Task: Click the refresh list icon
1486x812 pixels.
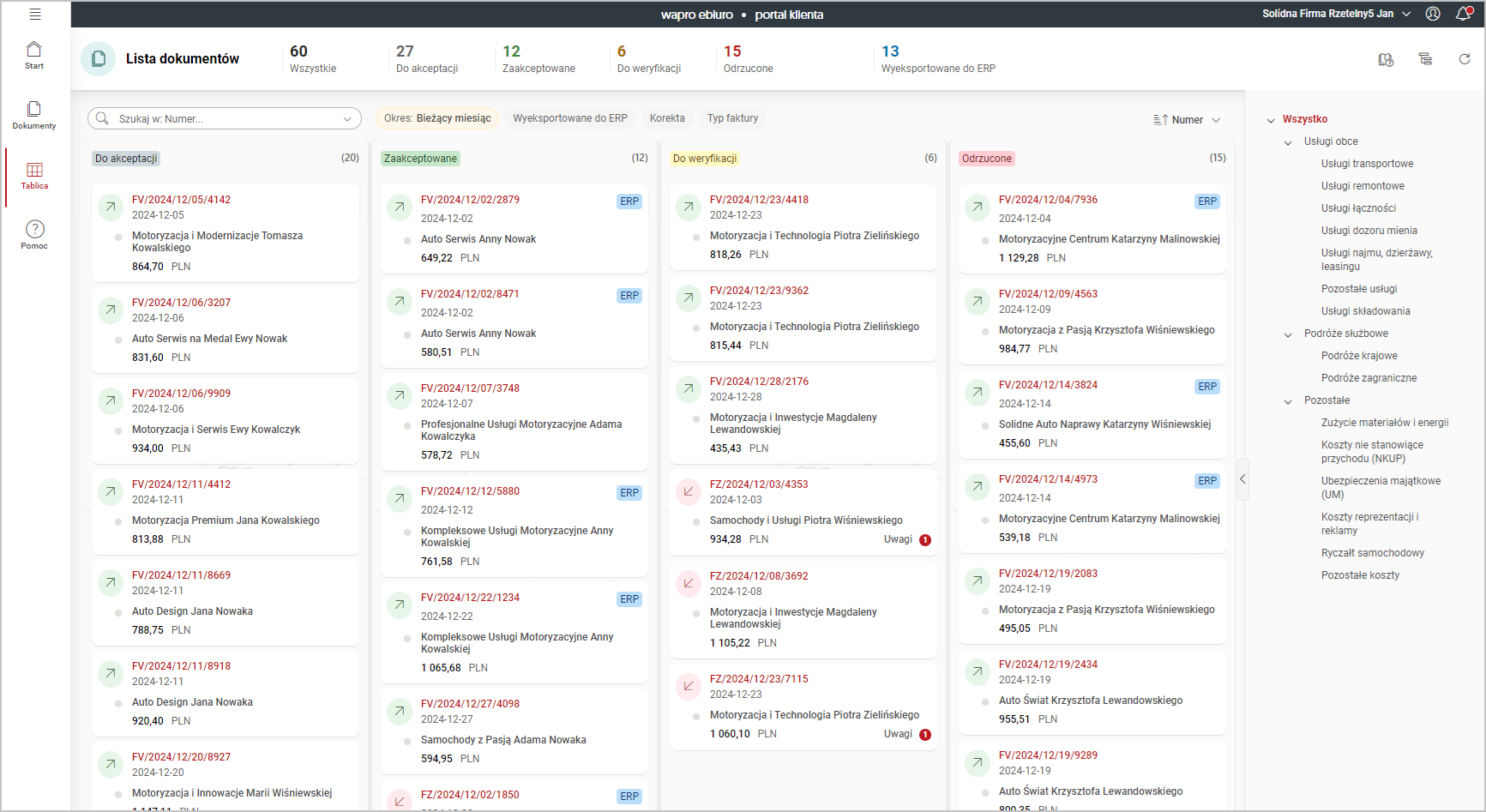Action: pyautogui.click(x=1465, y=59)
